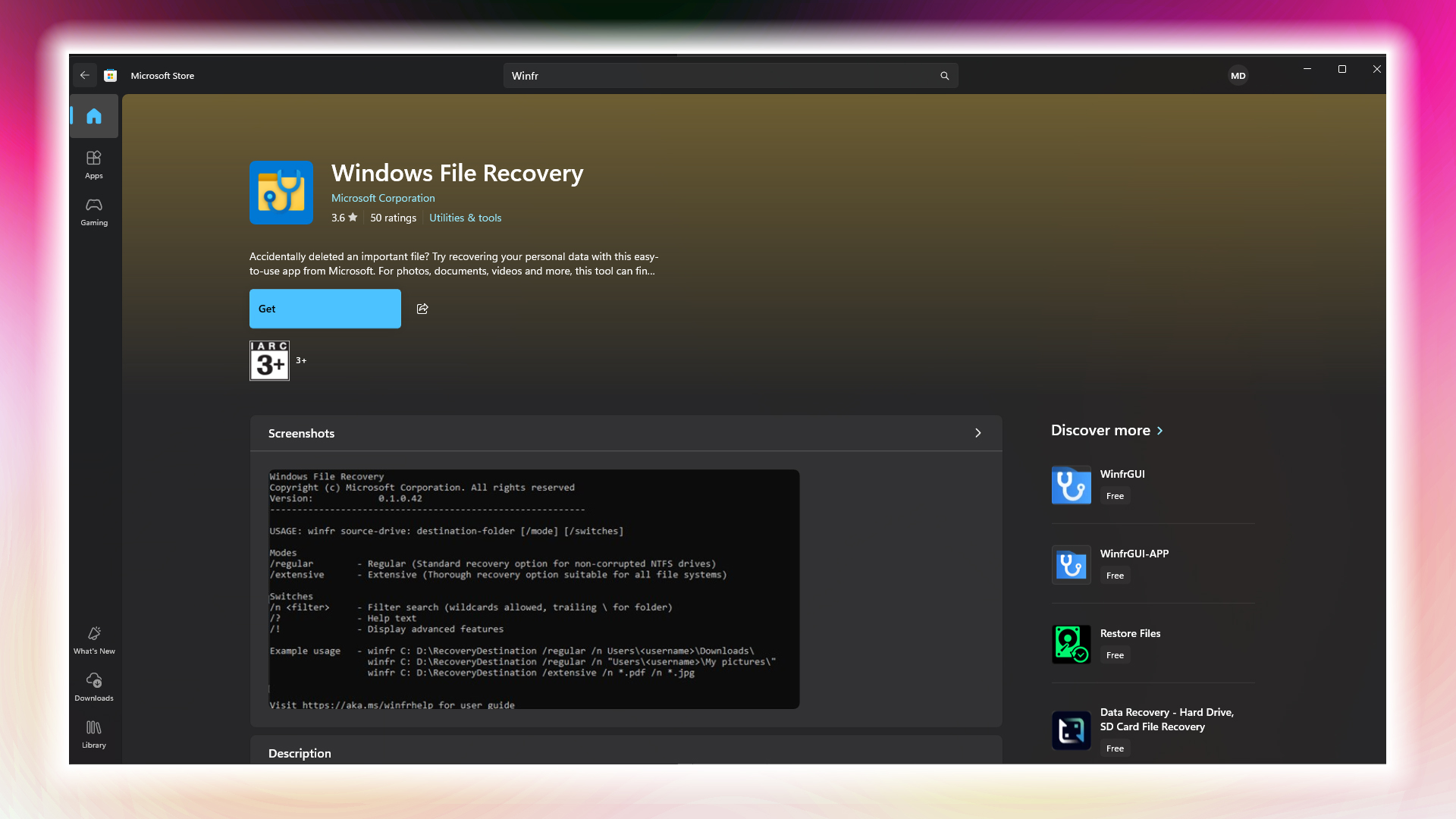Select the WinfrGUI title text

tap(1122, 474)
